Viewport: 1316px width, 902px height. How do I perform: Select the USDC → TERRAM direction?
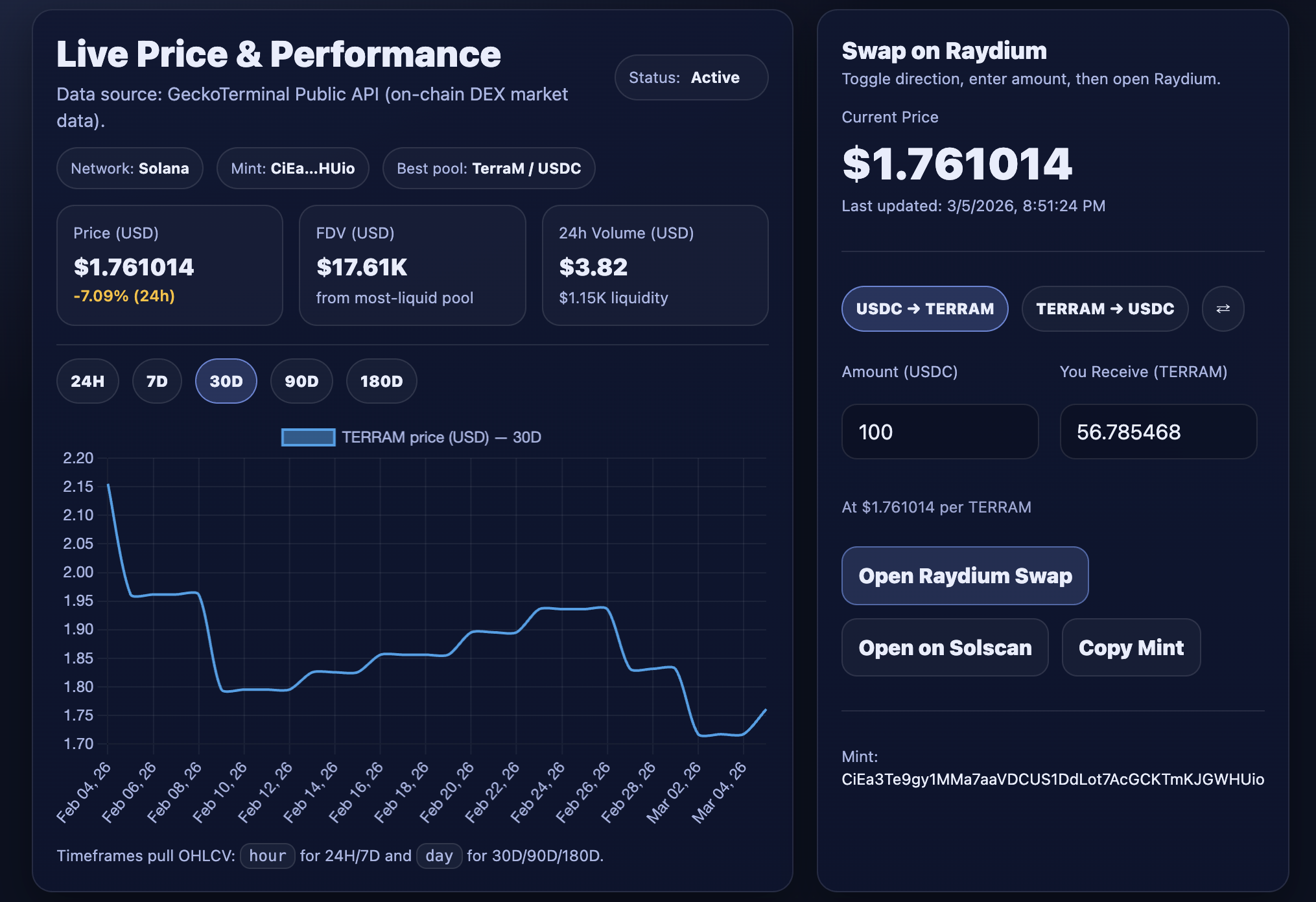pyautogui.click(x=924, y=308)
